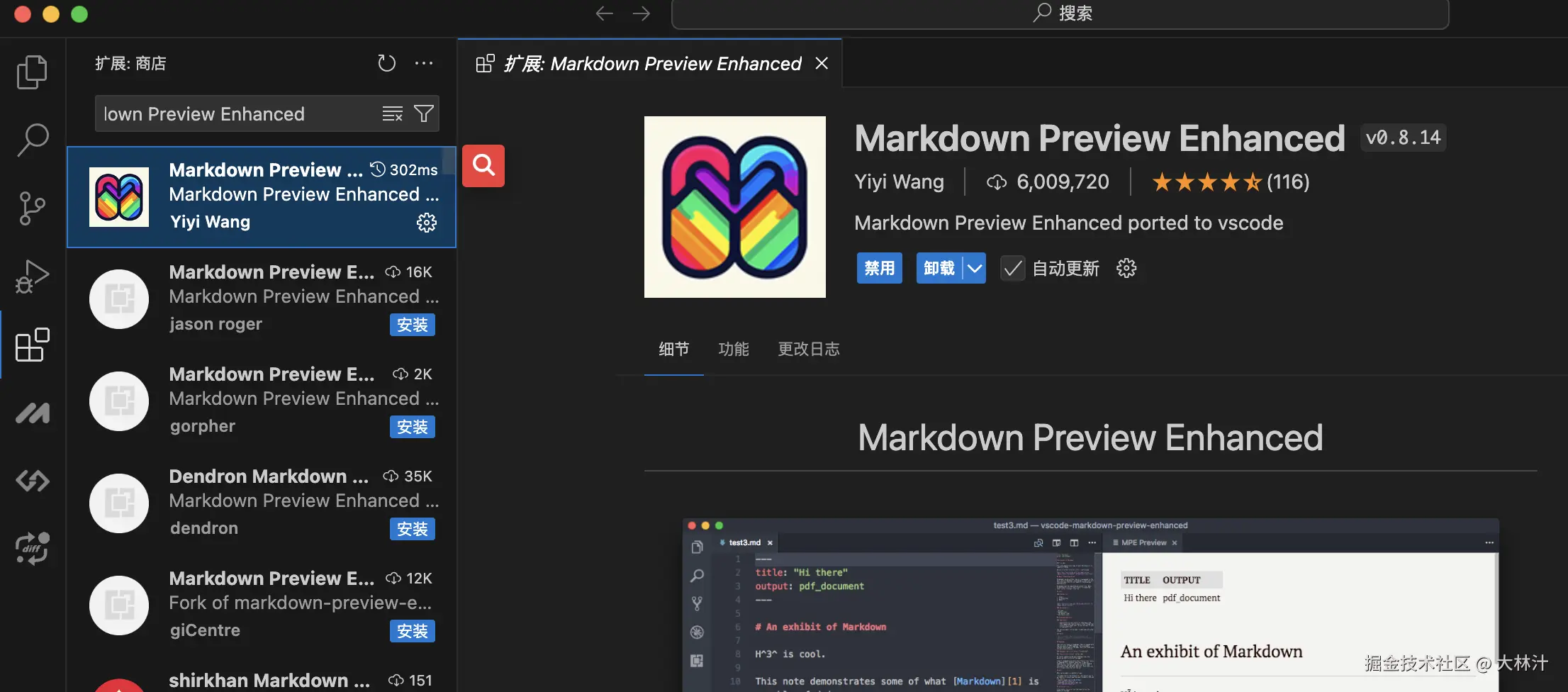The height and width of the screenshot is (692, 1568).
Task: Open the Run and Debug view
Action: [x=32, y=277]
